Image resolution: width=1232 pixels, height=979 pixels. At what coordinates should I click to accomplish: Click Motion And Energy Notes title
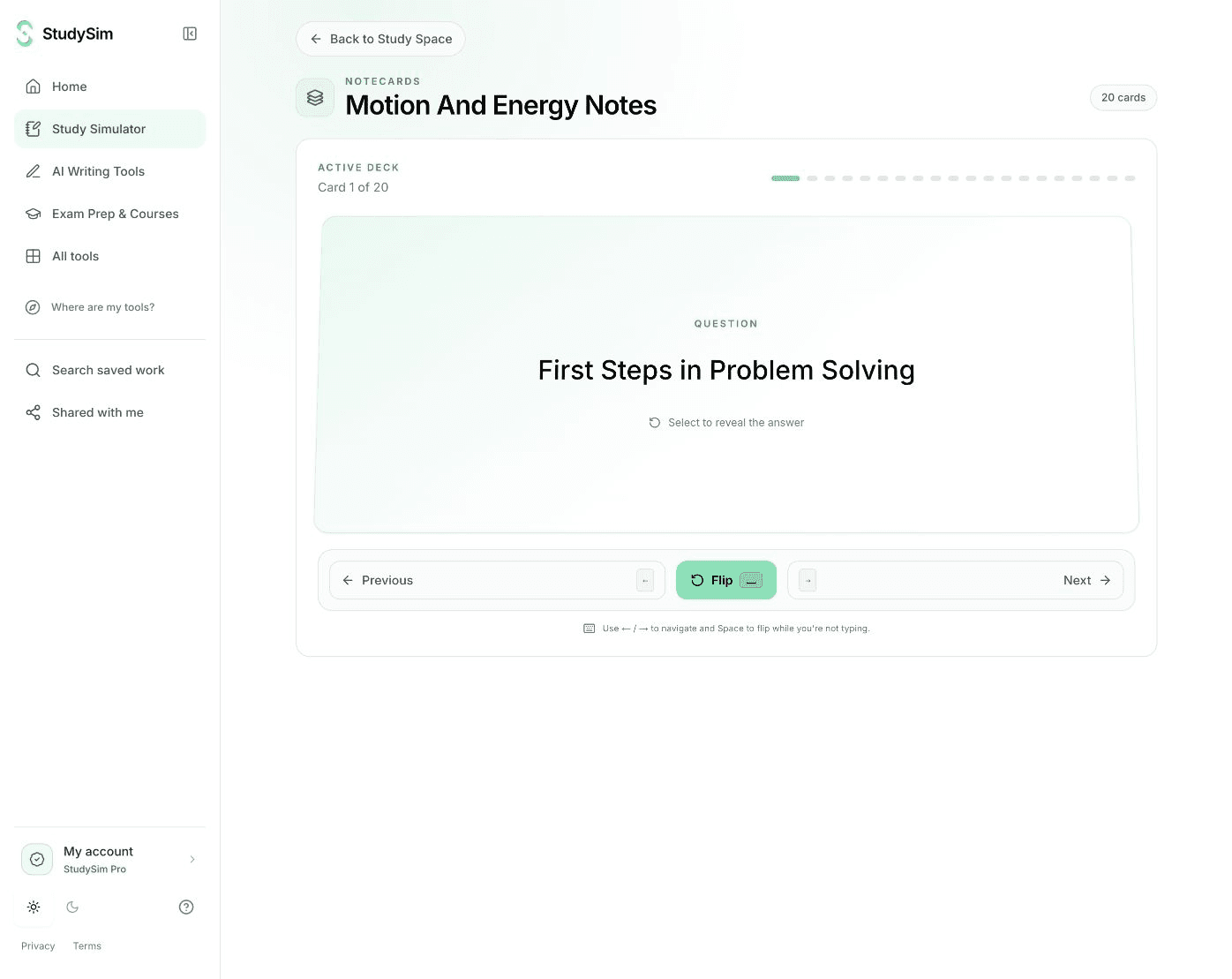[500, 105]
